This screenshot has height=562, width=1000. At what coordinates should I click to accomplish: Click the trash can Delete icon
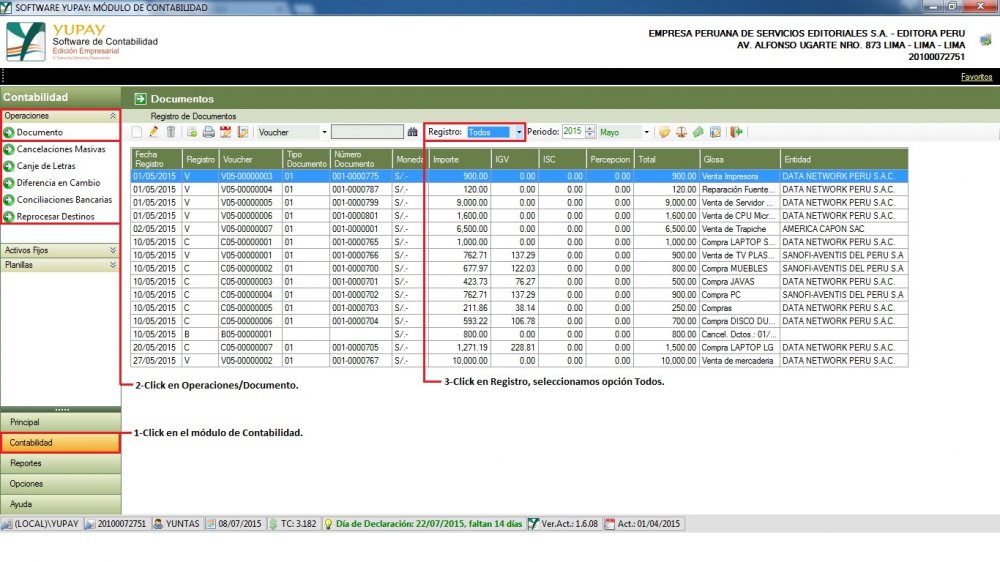171,132
